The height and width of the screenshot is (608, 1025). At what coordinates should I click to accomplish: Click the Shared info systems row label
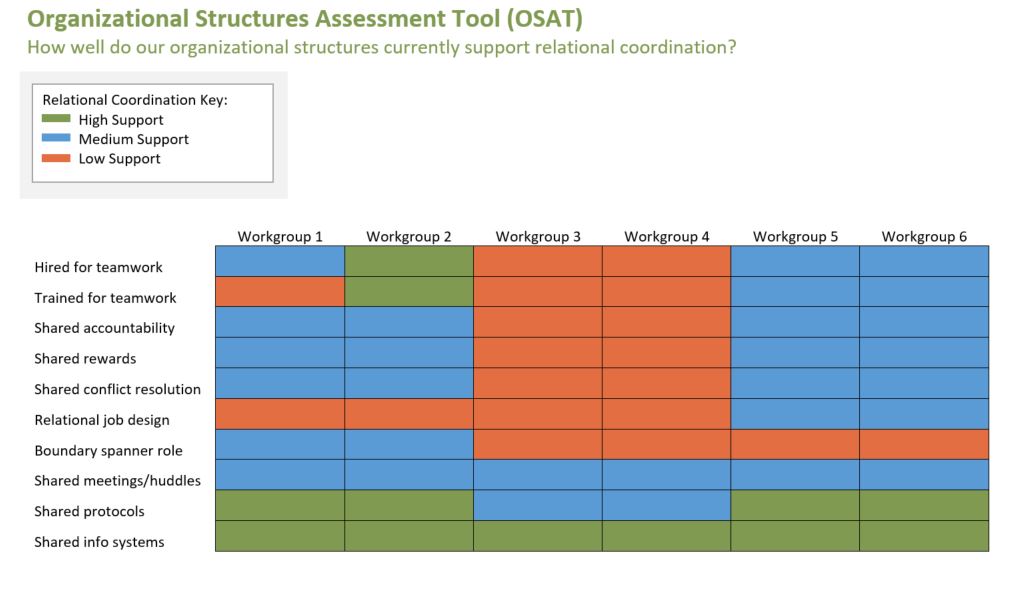99,542
